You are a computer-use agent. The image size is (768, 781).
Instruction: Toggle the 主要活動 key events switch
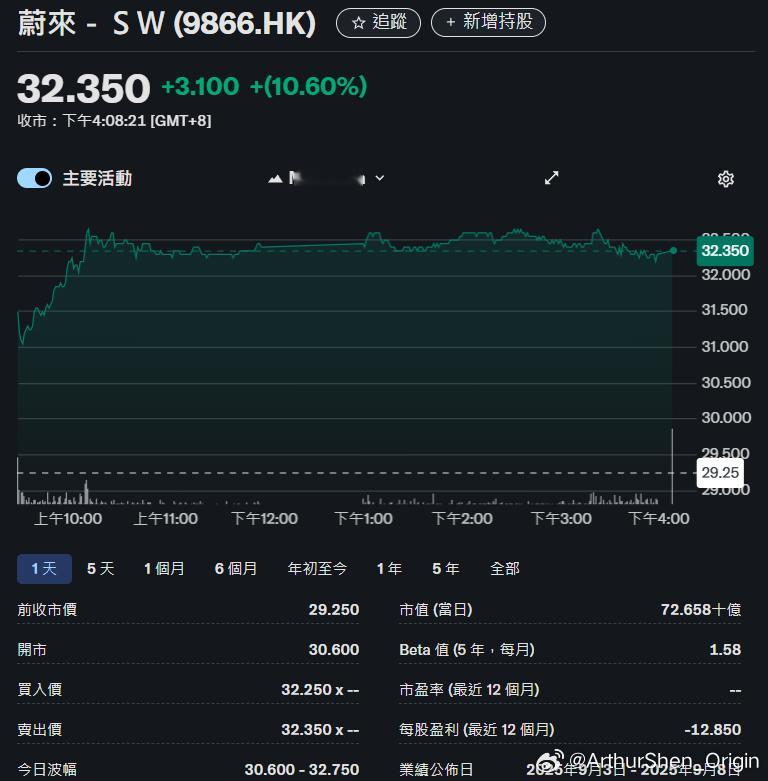[x=34, y=178]
